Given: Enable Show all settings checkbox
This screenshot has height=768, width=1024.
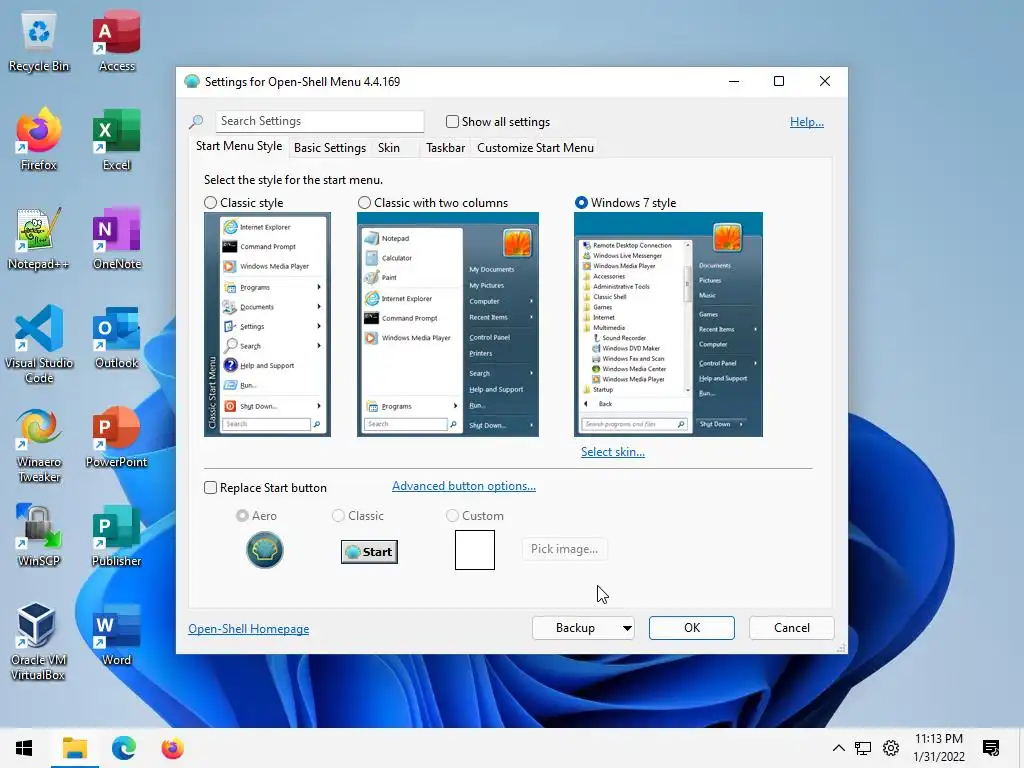Looking at the screenshot, I should [452, 121].
